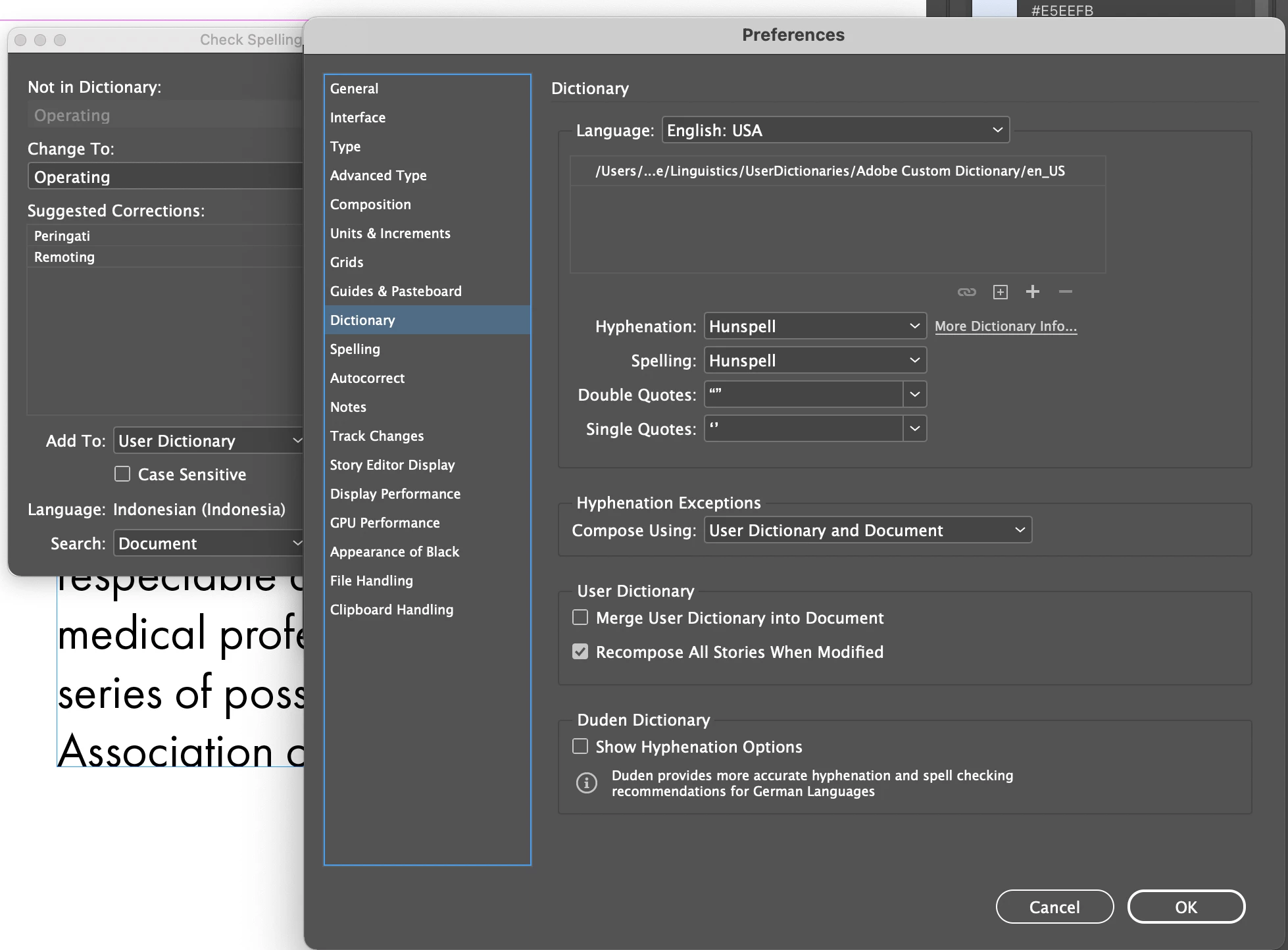Image resolution: width=1288 pixels, height=950 pixels.
Task: Click the Relink Dictionary chain icon
Action: click(x=966, y=292)
